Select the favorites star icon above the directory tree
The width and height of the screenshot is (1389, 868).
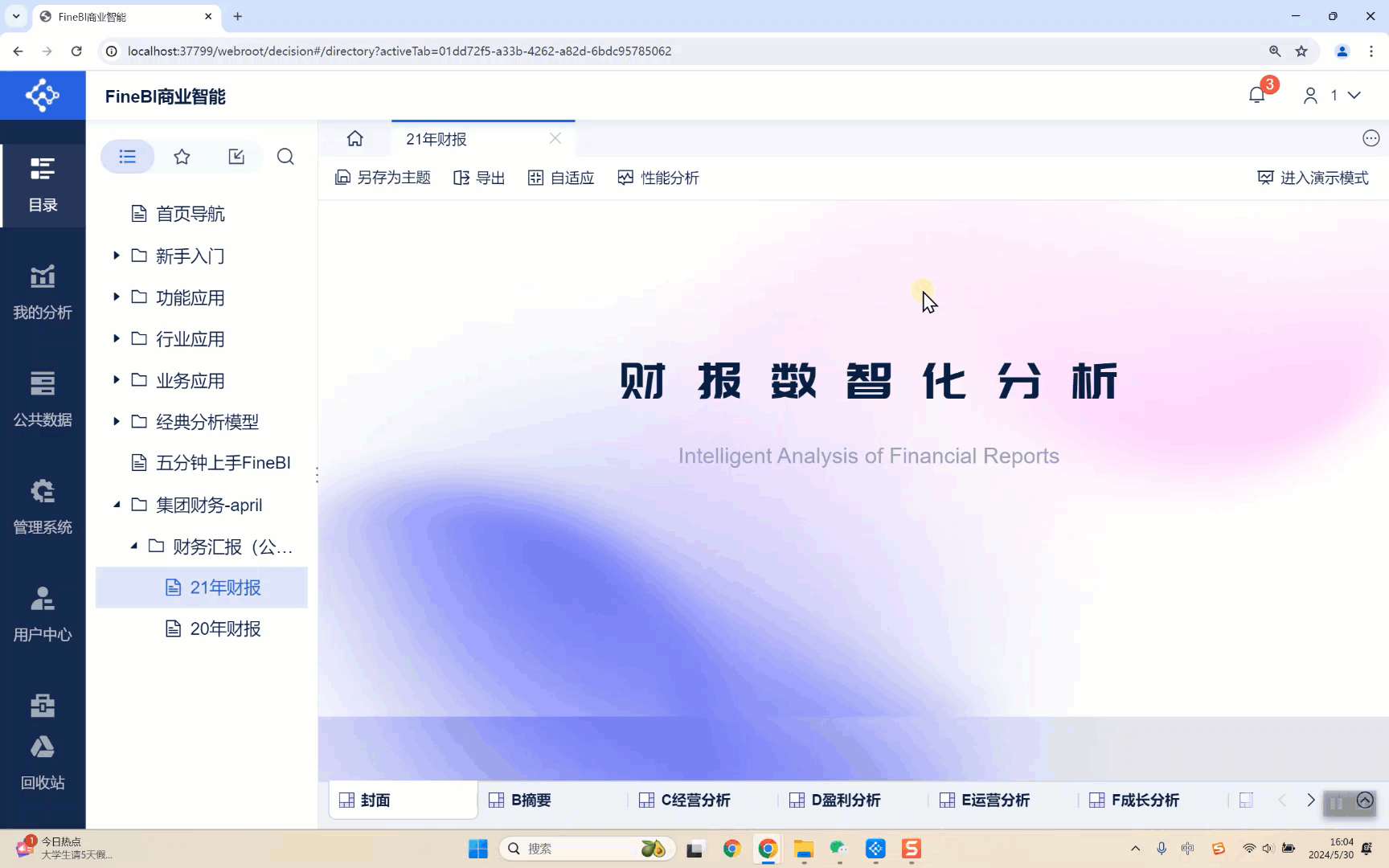pyautogui.click(x=182, y=157)
